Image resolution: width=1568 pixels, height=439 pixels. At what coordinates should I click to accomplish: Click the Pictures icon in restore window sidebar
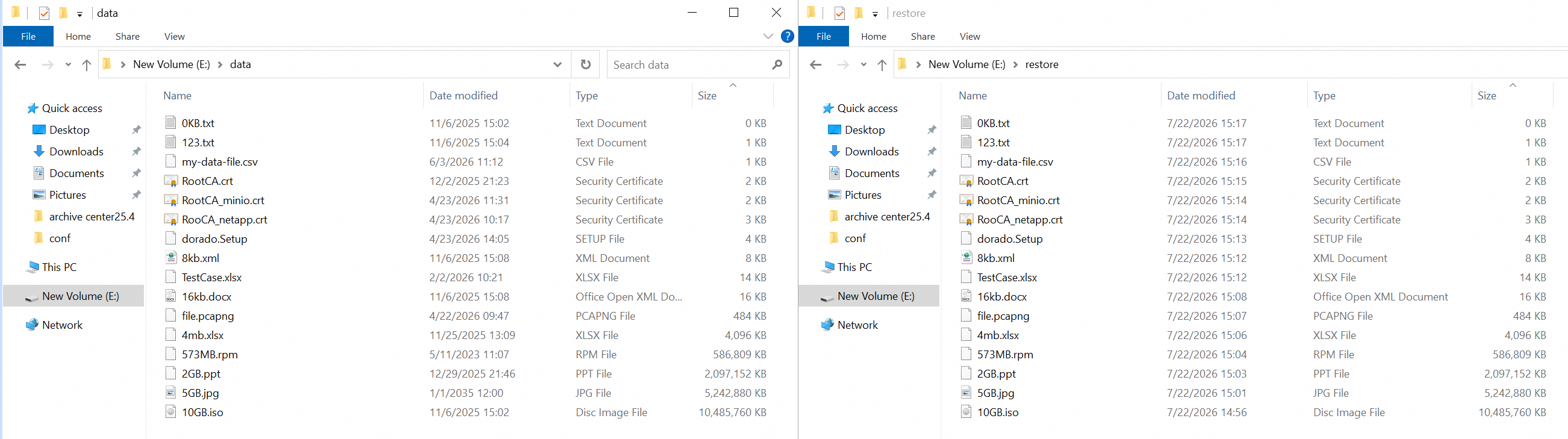coord(835,195)
